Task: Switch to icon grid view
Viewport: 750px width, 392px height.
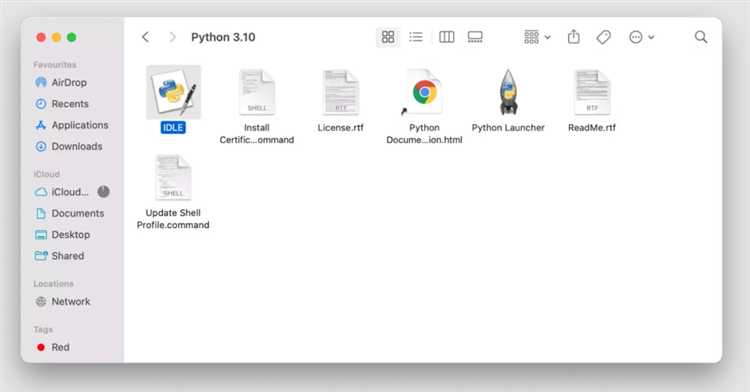Action: [388, 37]
